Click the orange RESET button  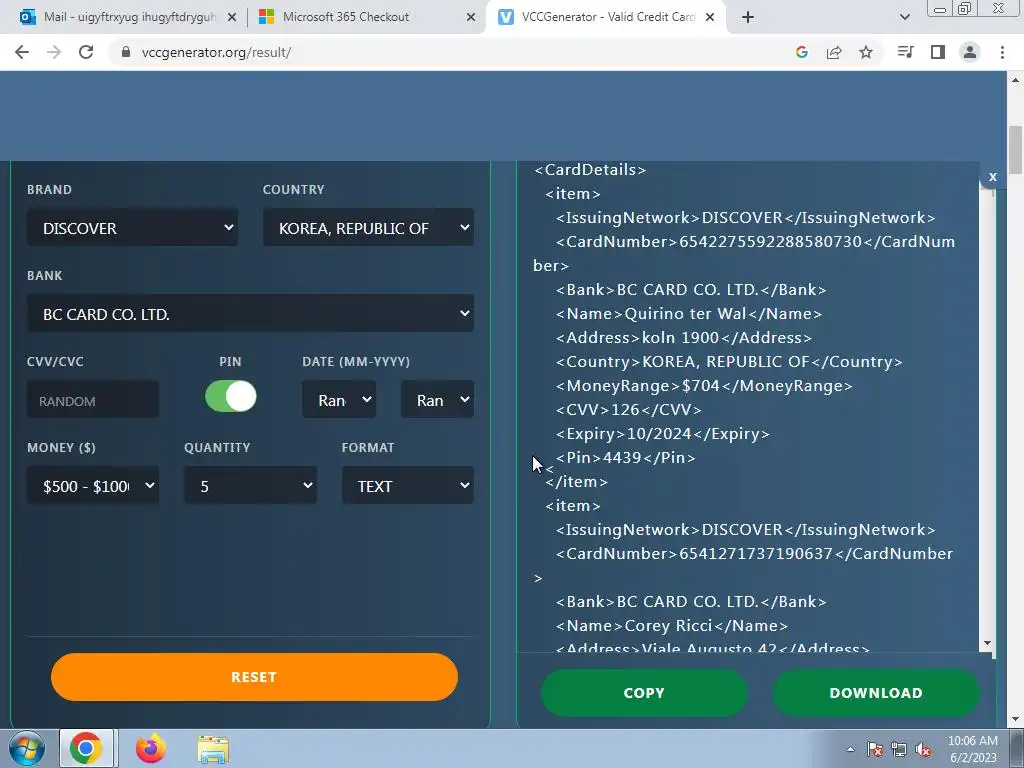coord(254,677)
